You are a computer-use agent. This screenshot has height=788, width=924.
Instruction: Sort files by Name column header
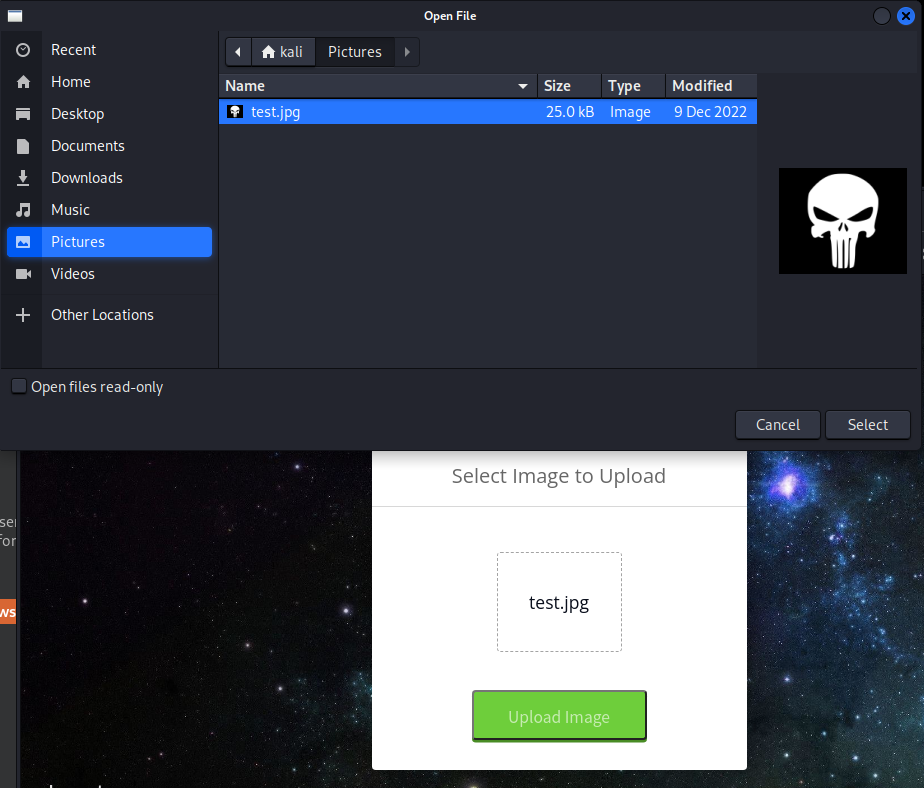click(378, 86)
